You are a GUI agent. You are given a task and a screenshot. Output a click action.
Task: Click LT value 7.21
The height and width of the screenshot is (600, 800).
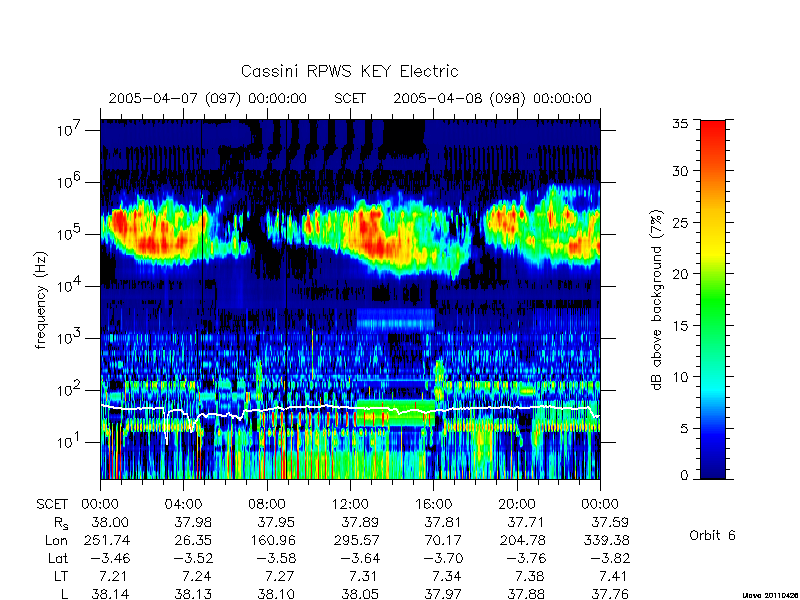[x=113, y=576]
